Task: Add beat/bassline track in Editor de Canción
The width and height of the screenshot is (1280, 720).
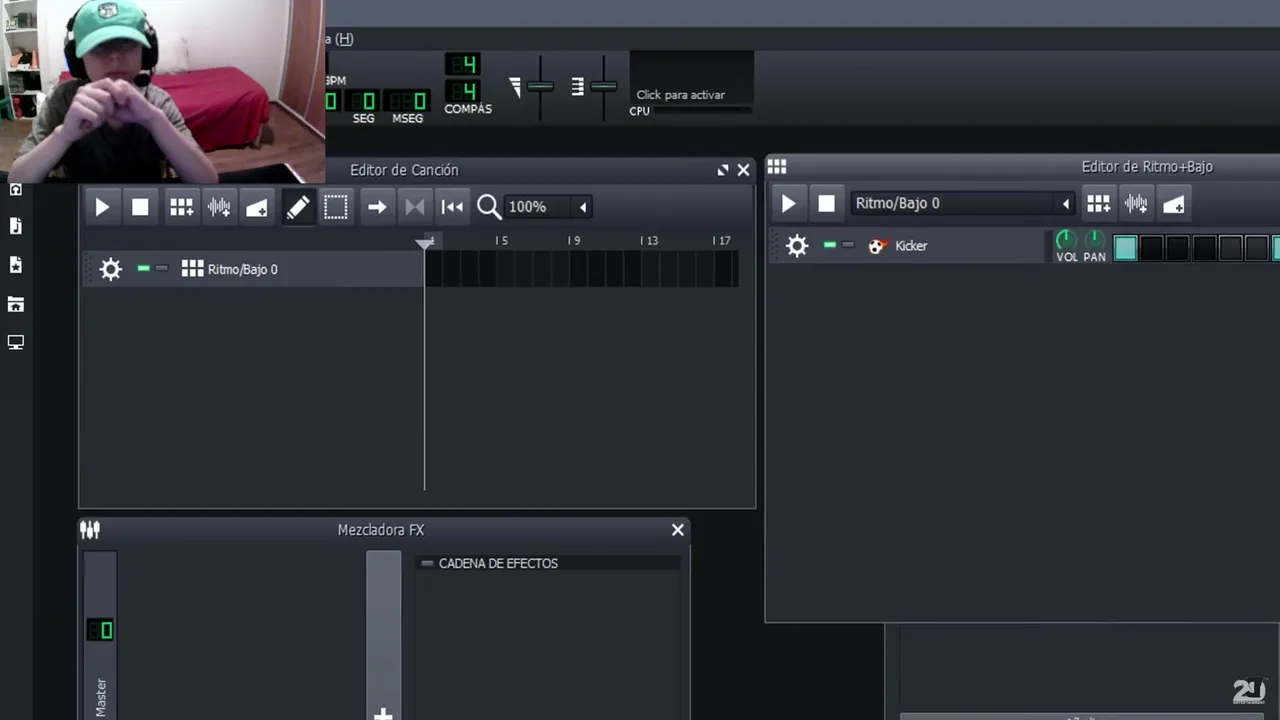Action: coord(181,207)
